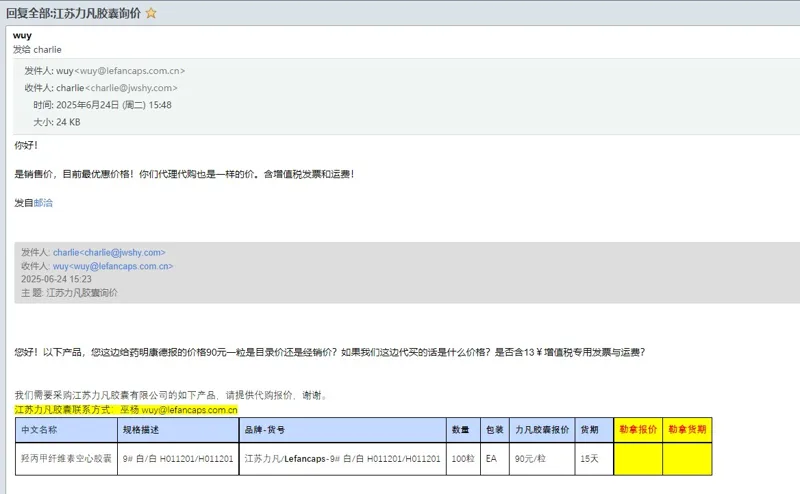Click the email subject title 回复全部:江苏力凡胶囊询价
Viewport: 800px width, 494px height.
pos(73,13)
